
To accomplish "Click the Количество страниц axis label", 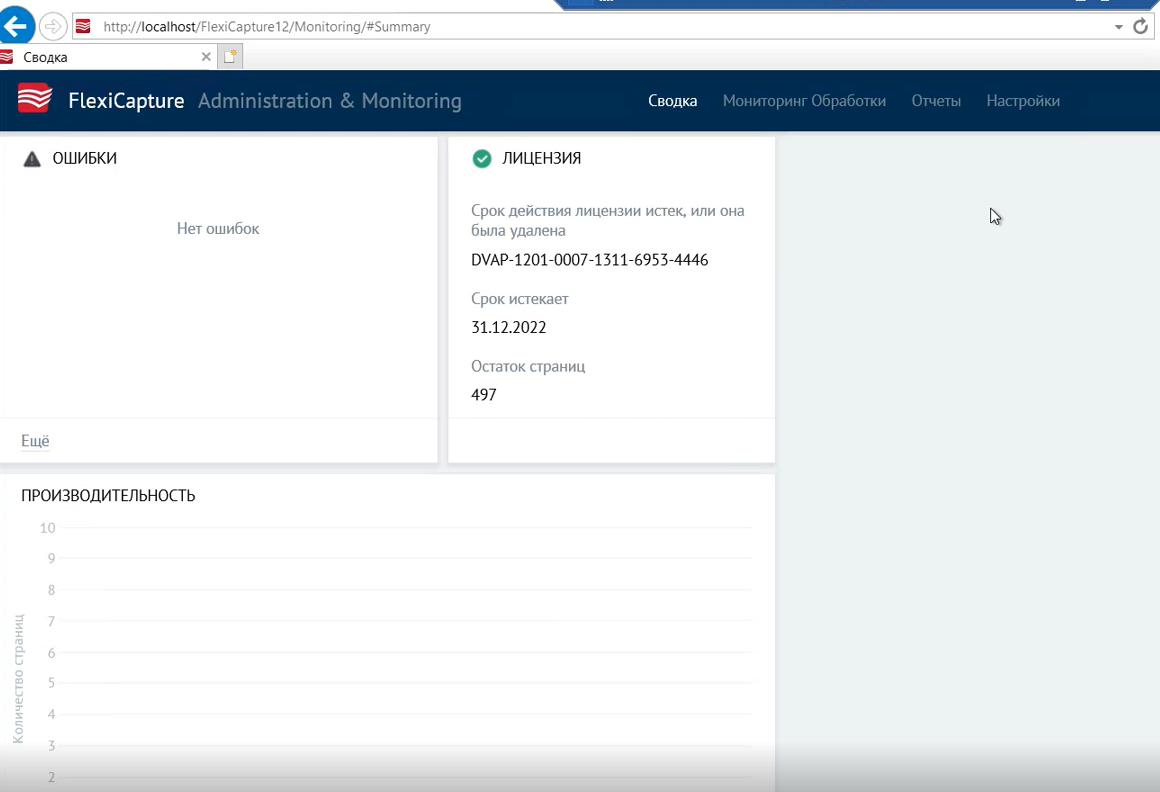I will [x=18, y=678].
